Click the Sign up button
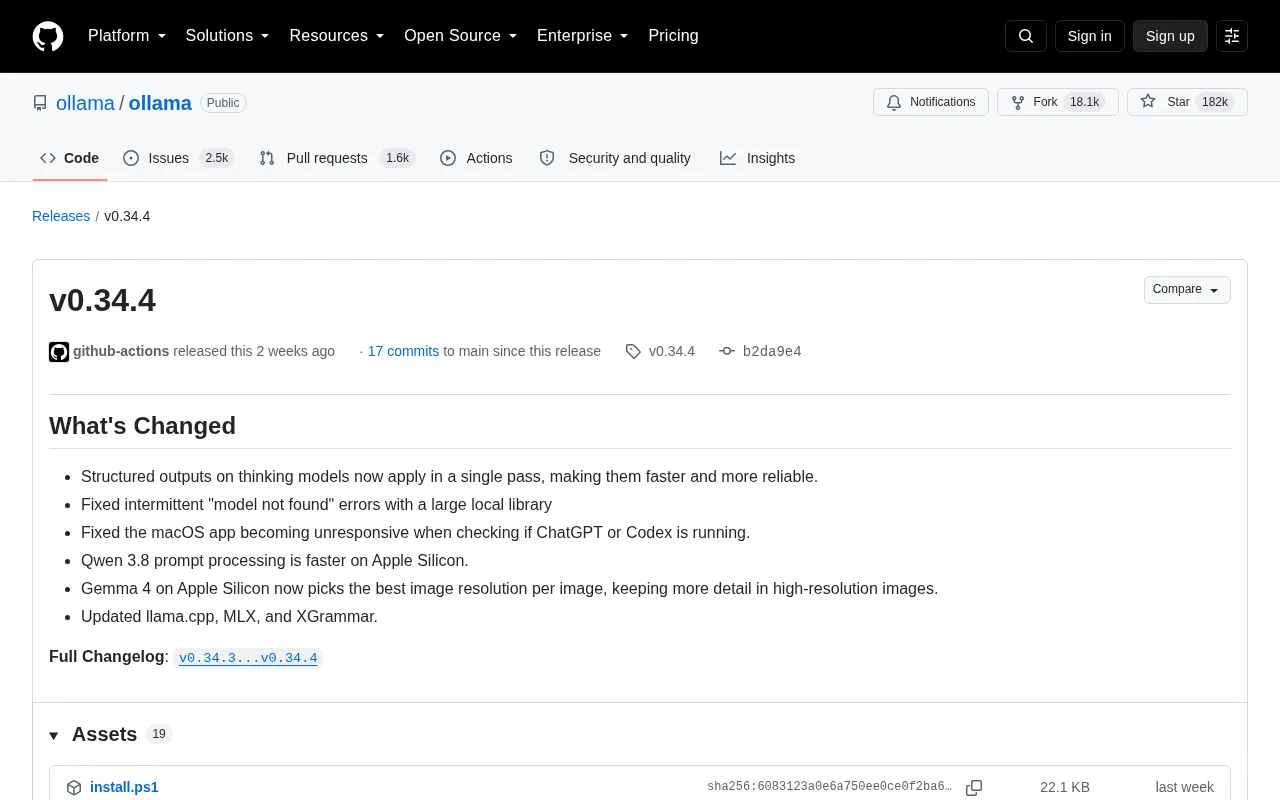This screenshot has width=1280, height=800. 1170,36
